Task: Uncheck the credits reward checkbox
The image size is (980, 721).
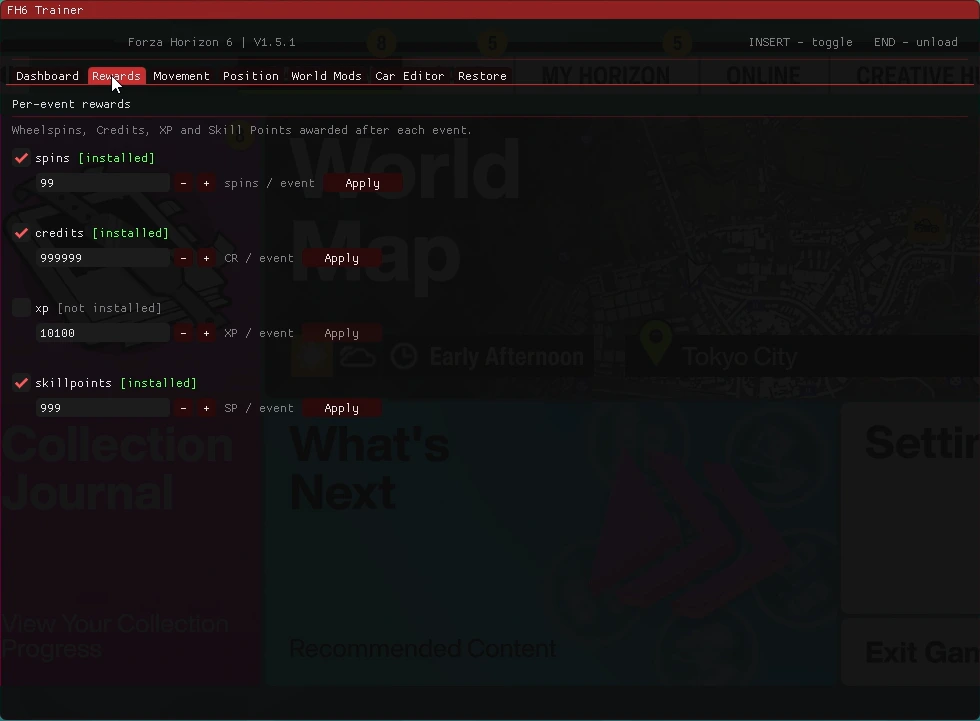Action: tap(21, 233)
